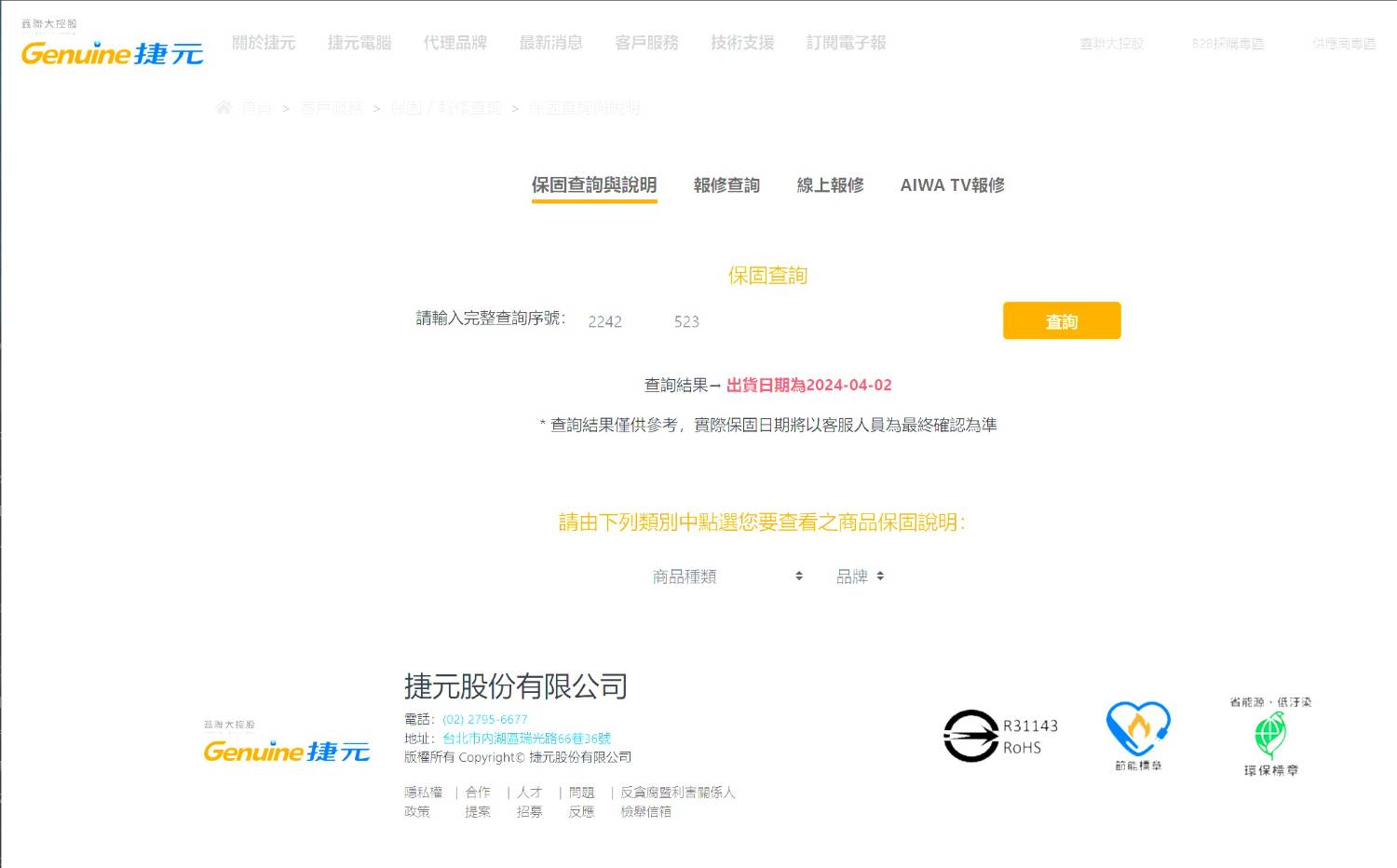Click the phone number (02) 2795-6677 link
1397x868 pixels.
click(x=484, y=719)
